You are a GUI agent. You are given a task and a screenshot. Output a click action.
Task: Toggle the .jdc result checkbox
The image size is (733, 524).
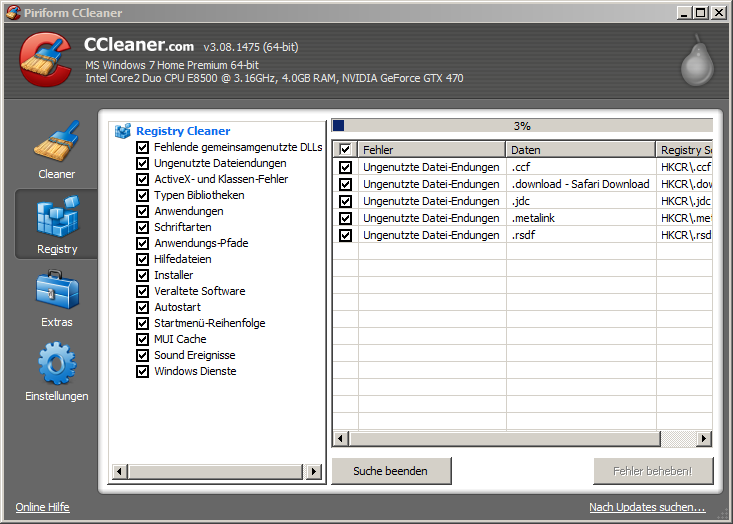click(x=345, y=201)
